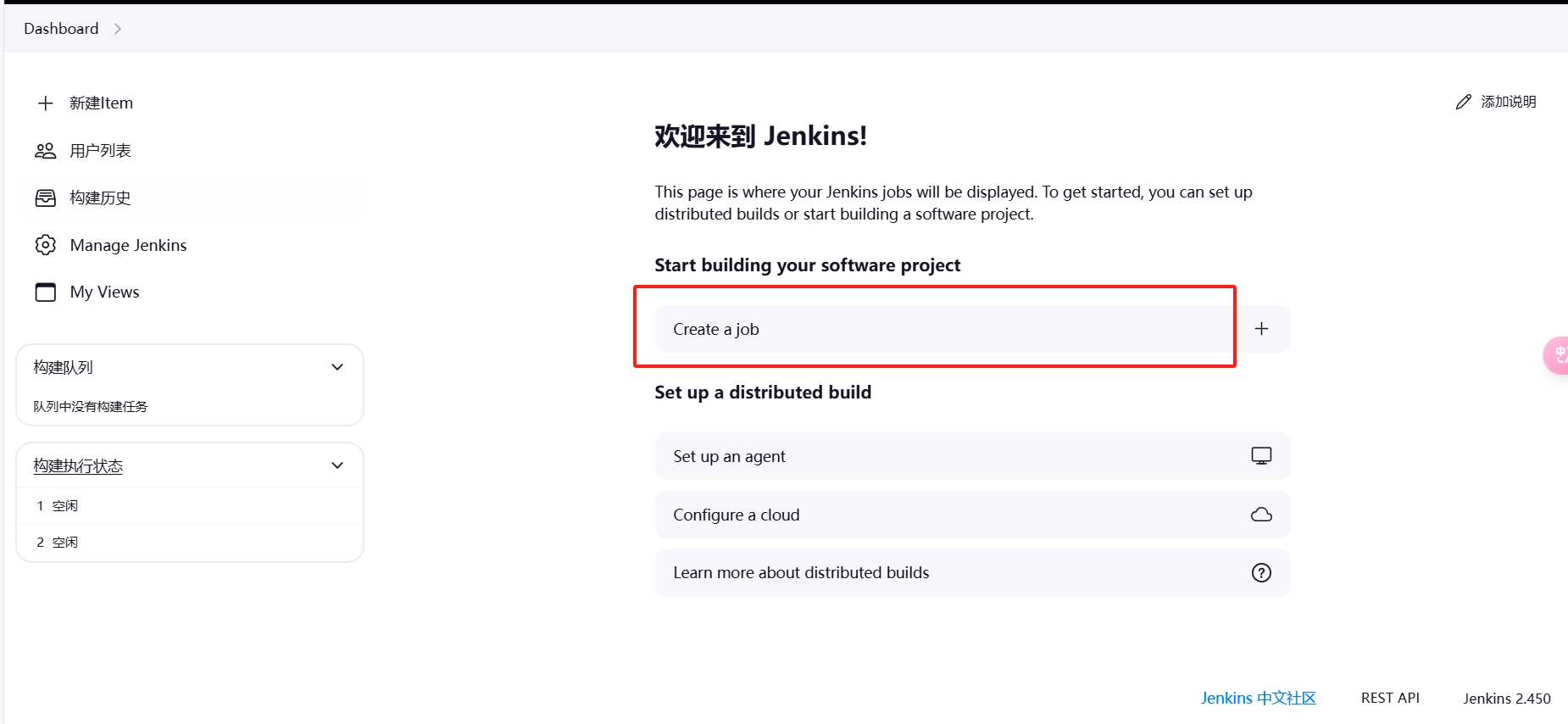The image size is (1568, 724).
Task: Click the window icon beside My Views
Action: (x=46, y=292)
